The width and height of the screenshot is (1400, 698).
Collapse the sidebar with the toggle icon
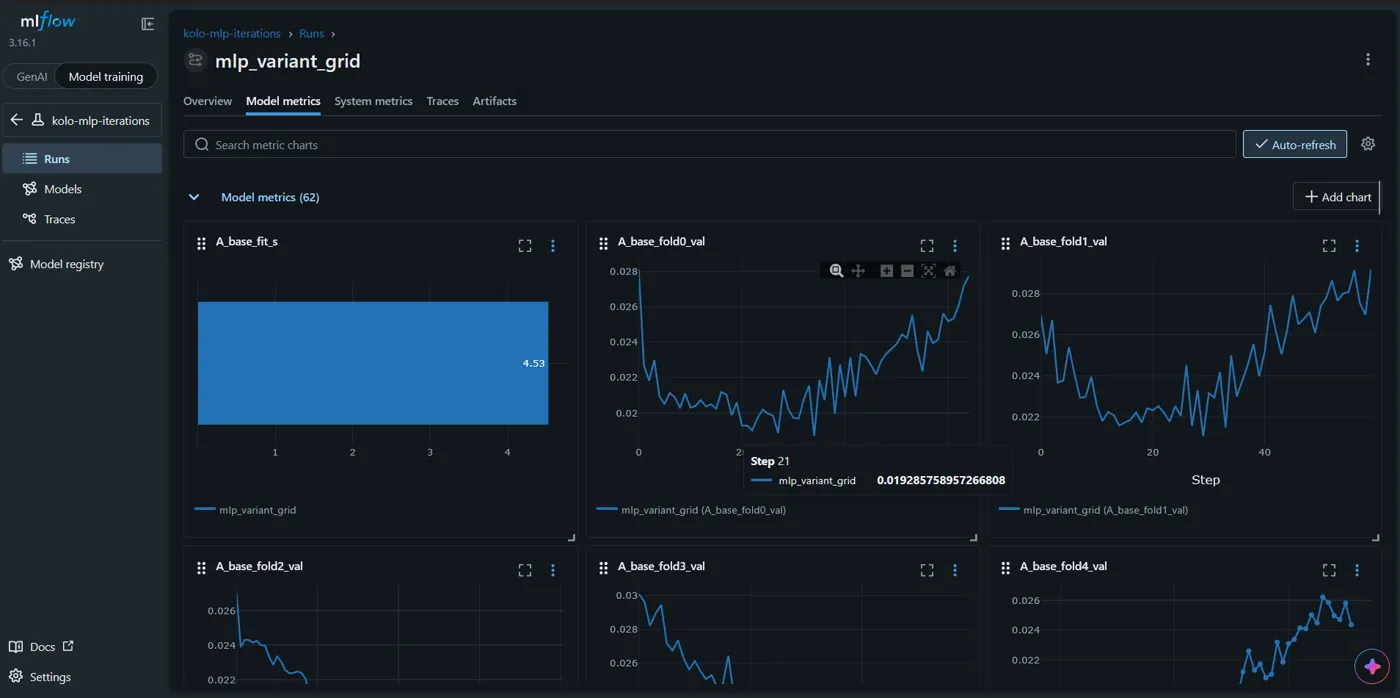[148, 24]
